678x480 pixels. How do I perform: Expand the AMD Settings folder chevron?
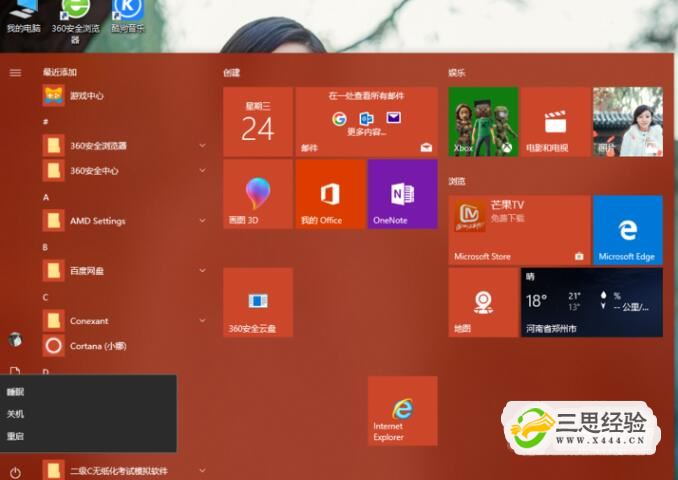coord(202,221)
